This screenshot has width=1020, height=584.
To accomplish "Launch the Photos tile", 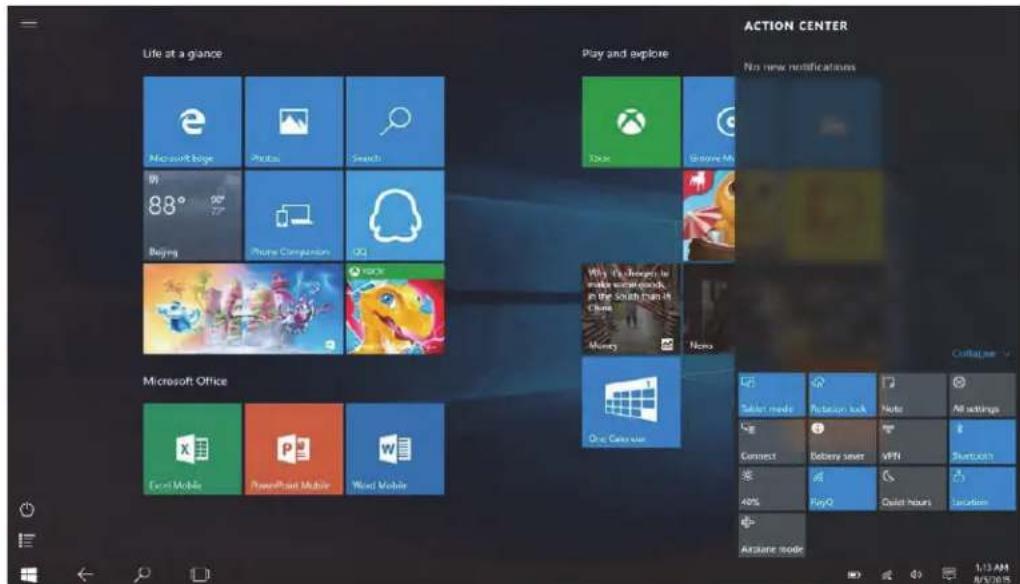I will (293, 122).
